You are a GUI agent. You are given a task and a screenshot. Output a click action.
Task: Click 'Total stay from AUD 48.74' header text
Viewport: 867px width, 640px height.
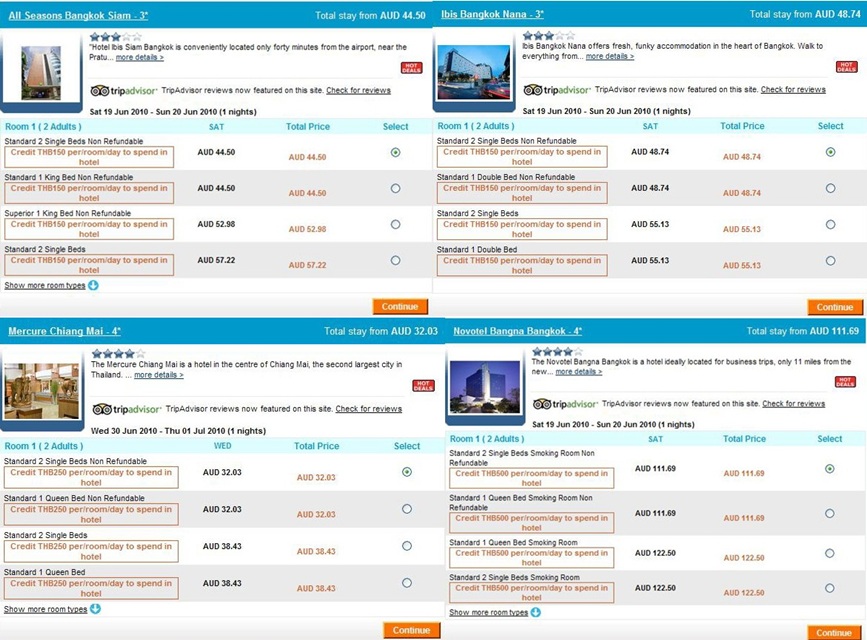(805, 14)
